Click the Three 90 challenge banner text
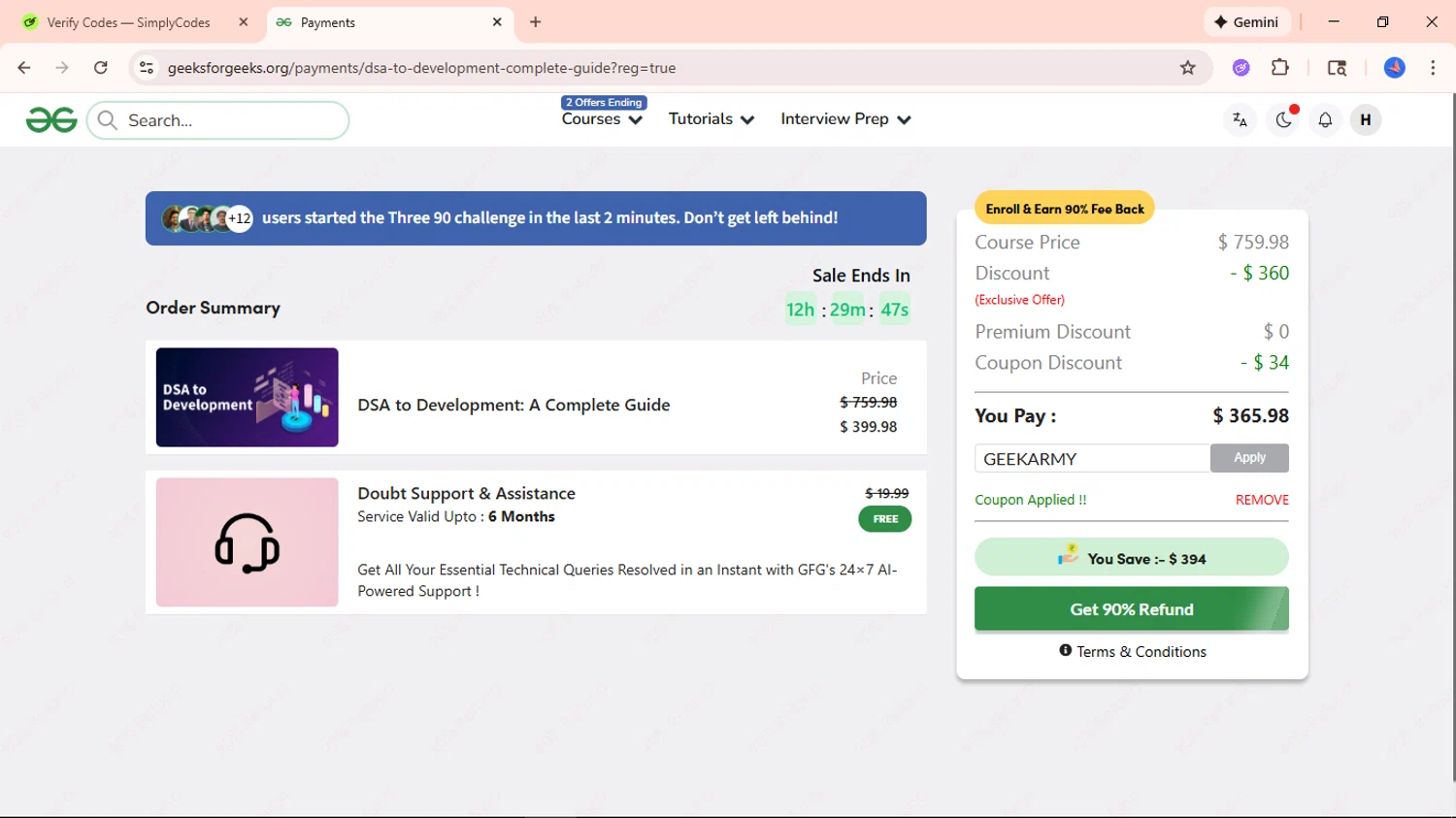This screenshot has width=1456, height=818. point(549,217)
